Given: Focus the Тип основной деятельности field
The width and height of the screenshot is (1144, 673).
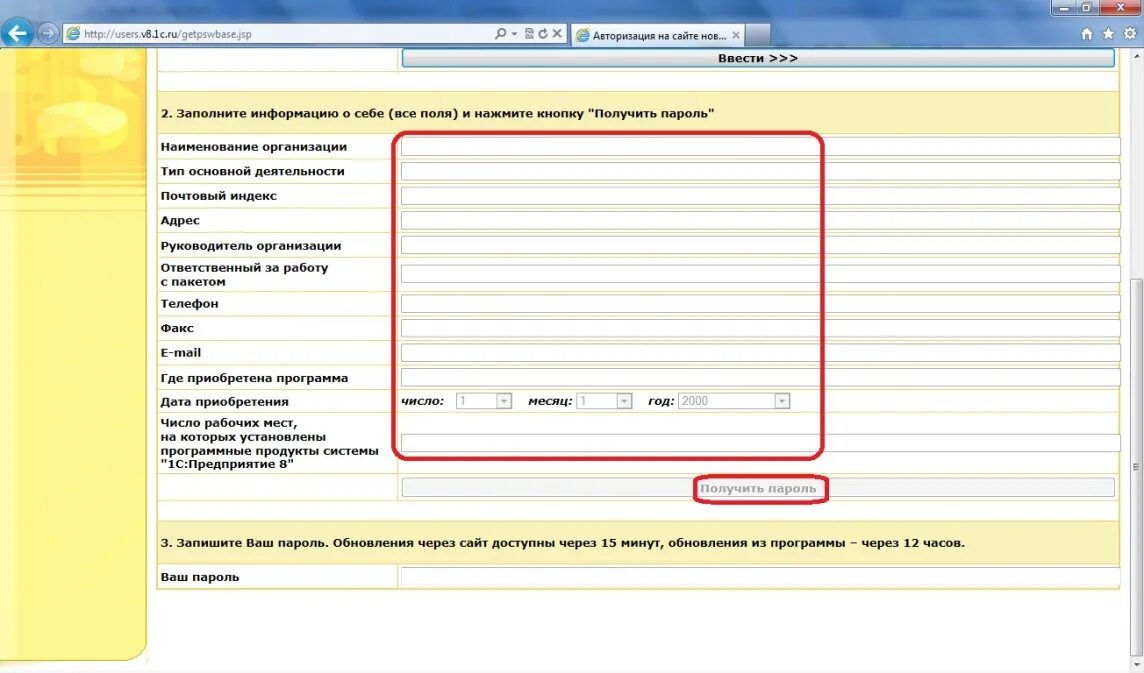Looking at the screenshot, I should [760, 172].
